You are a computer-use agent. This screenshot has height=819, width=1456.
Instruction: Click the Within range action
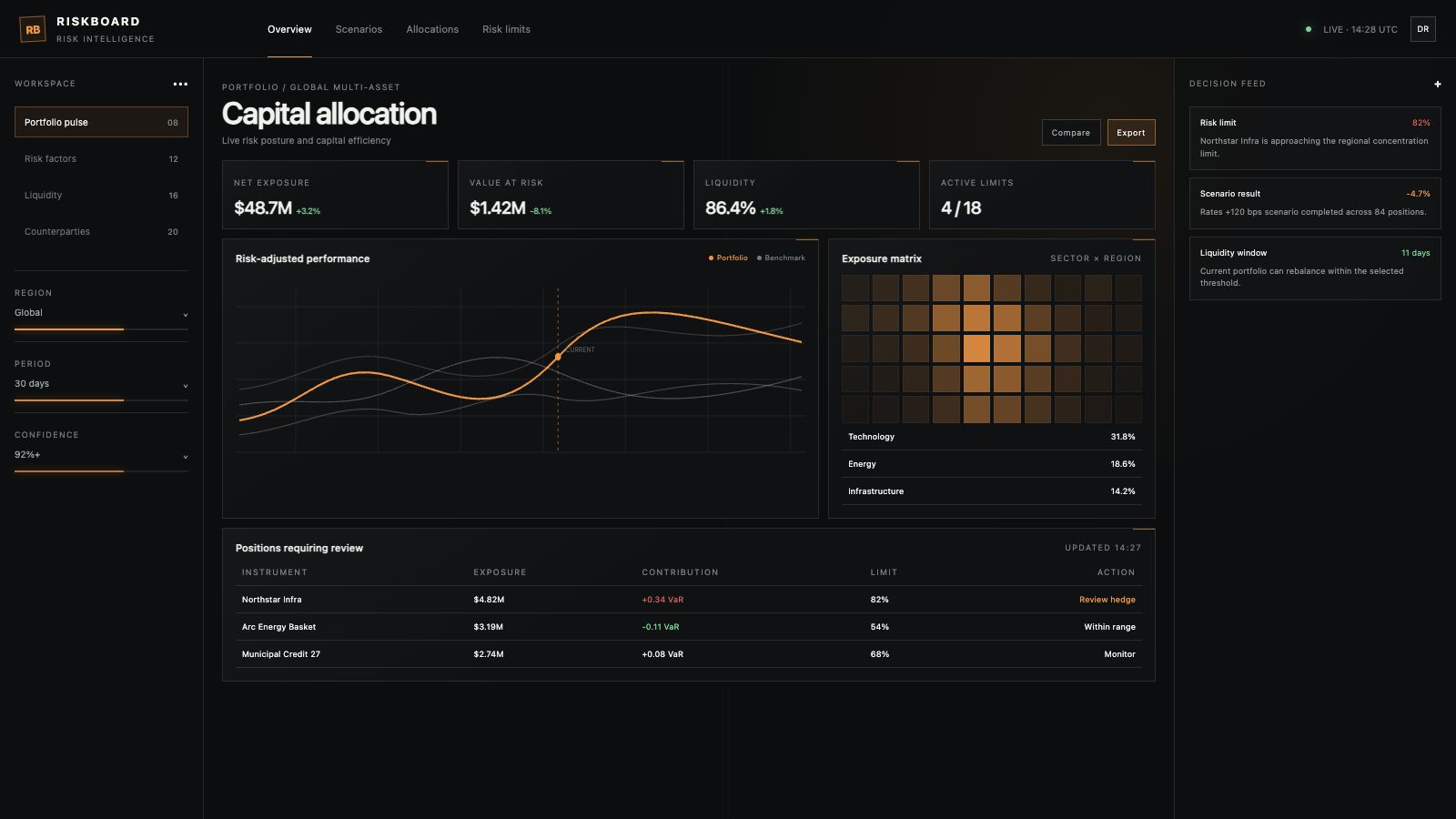click(1109, 627)
